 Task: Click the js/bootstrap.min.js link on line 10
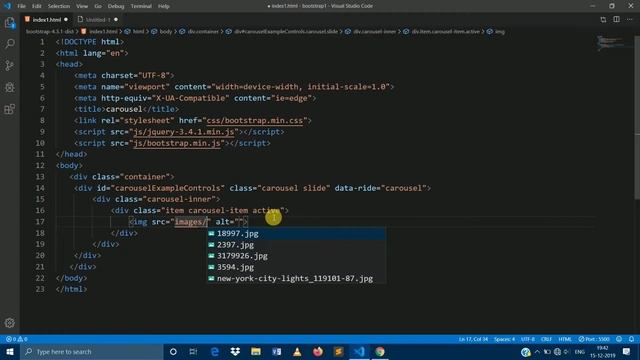(x=177, y=143)
